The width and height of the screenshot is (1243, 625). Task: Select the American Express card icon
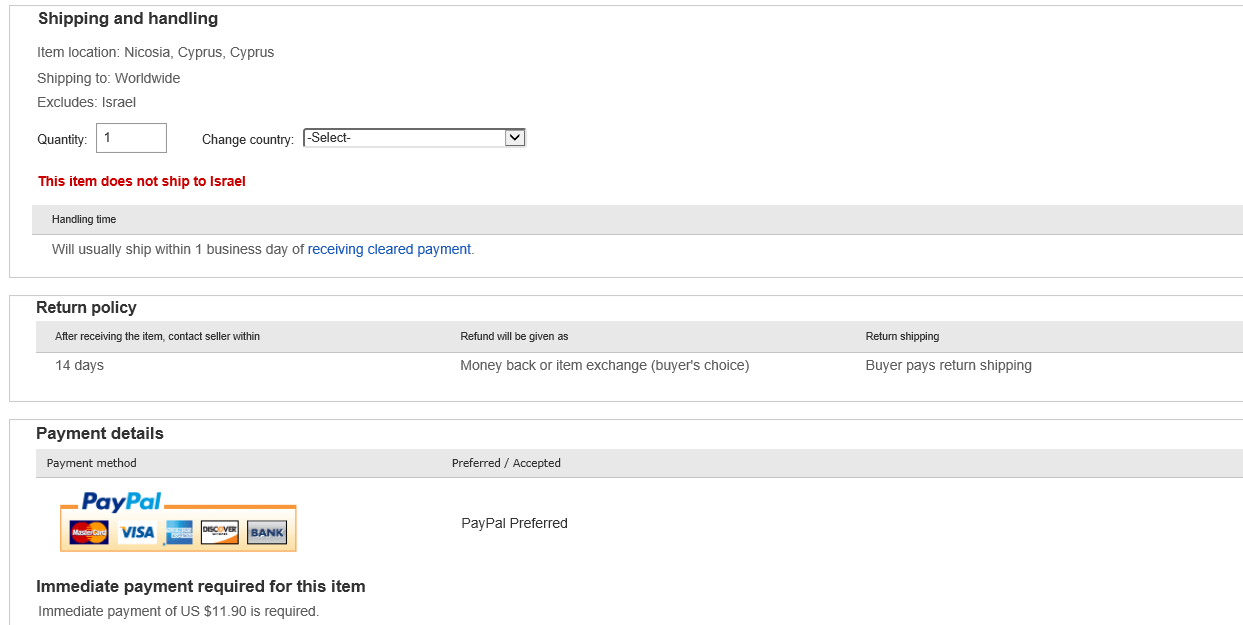pyautogui.click(x=180, y=533)
